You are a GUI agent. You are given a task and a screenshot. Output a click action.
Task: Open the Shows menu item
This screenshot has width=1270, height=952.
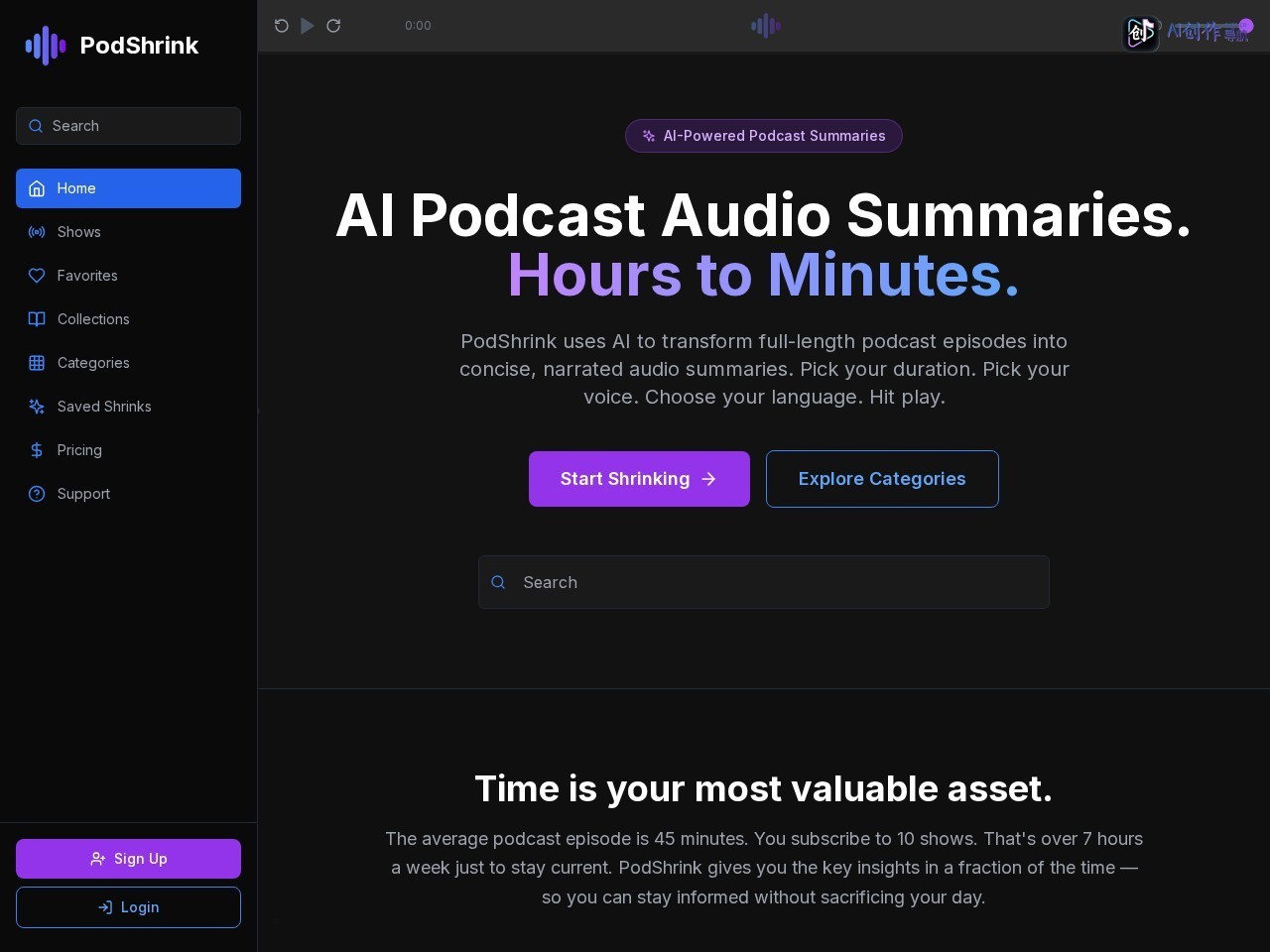[128, 232]
